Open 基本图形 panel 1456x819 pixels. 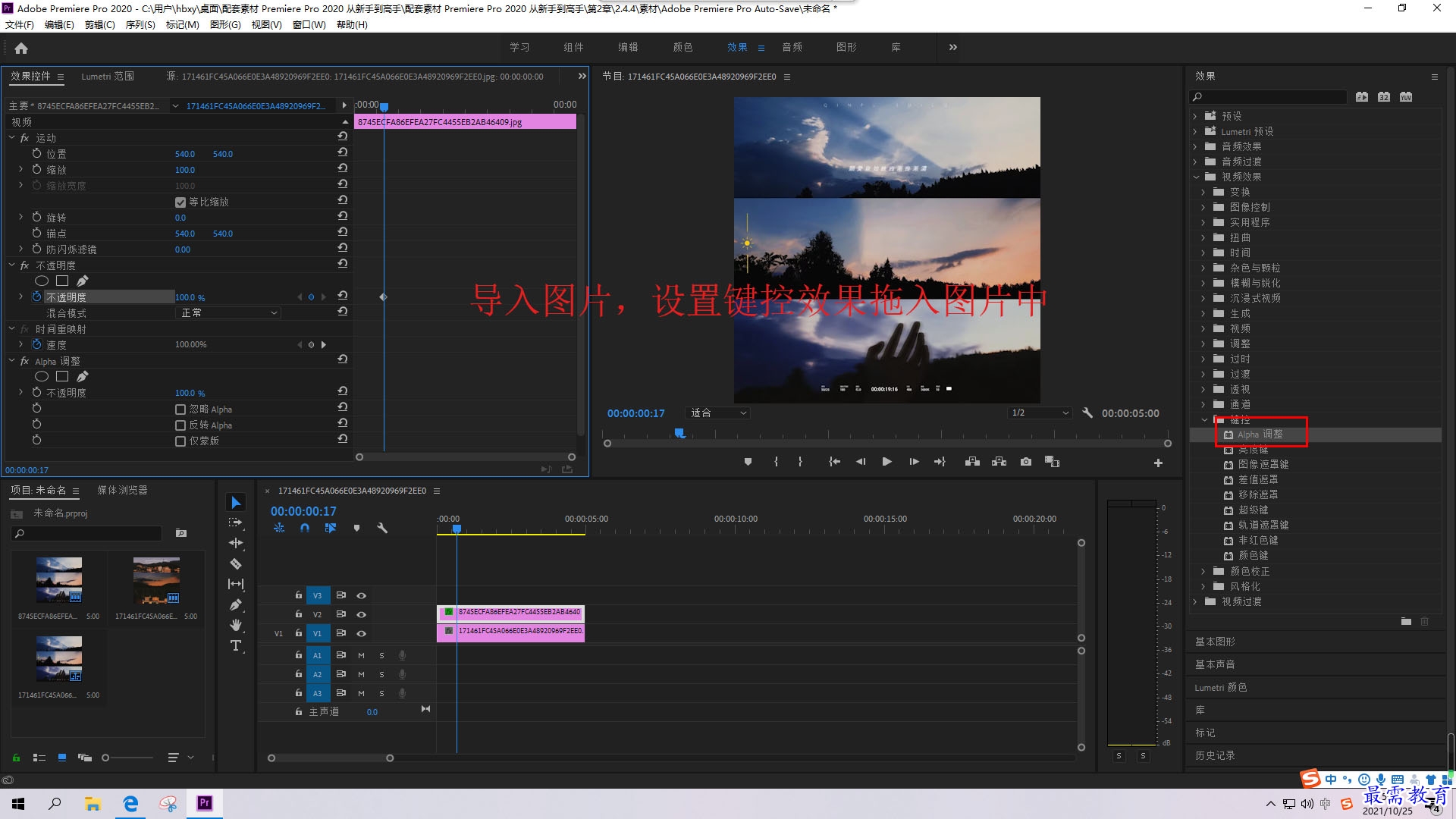tap(1215, 642)
